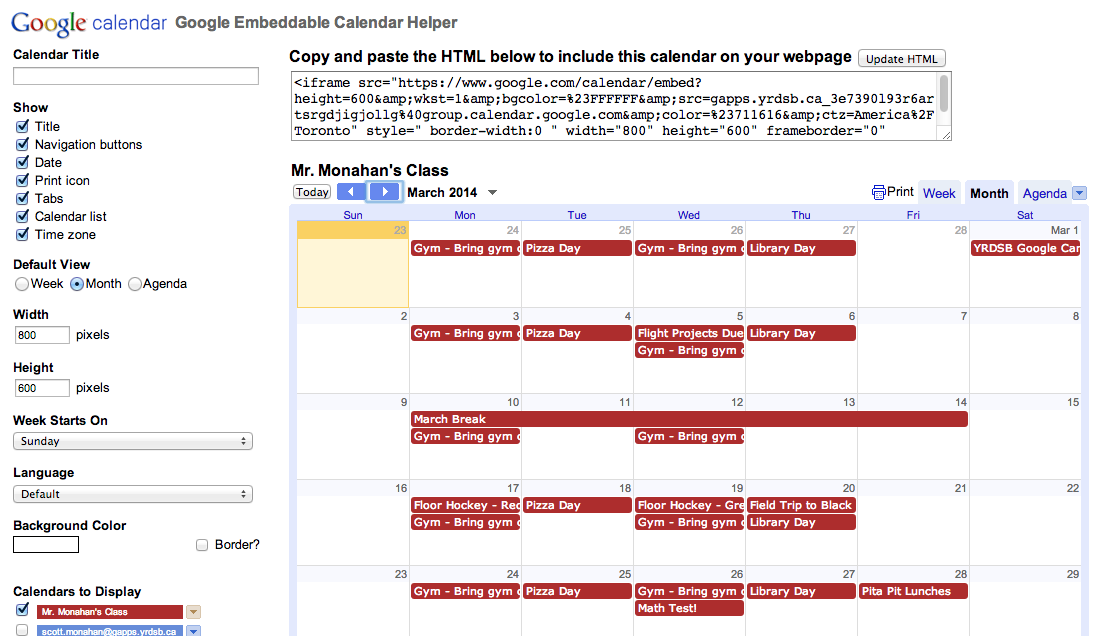The width and height of the screenshot is (1118, 636).
Task: Enable the Border checkbox
Action: tap(202, 545)
